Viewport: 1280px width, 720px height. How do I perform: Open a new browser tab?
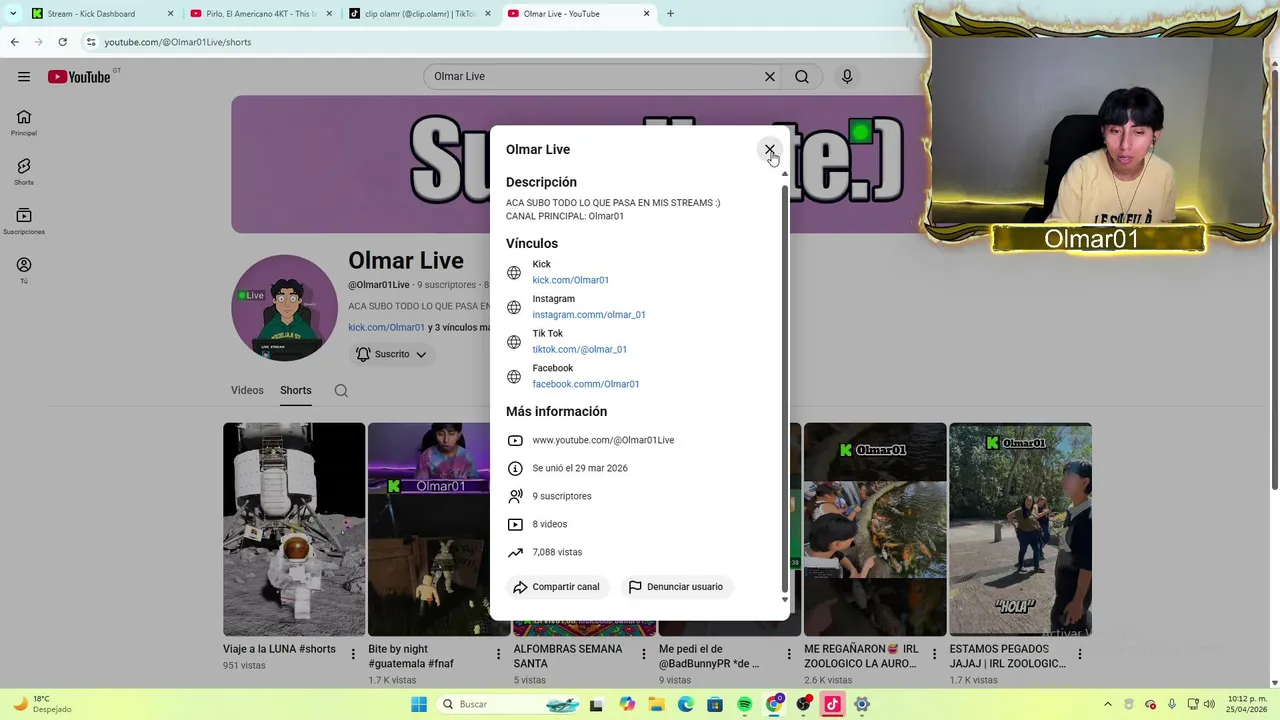coord(670,14)
